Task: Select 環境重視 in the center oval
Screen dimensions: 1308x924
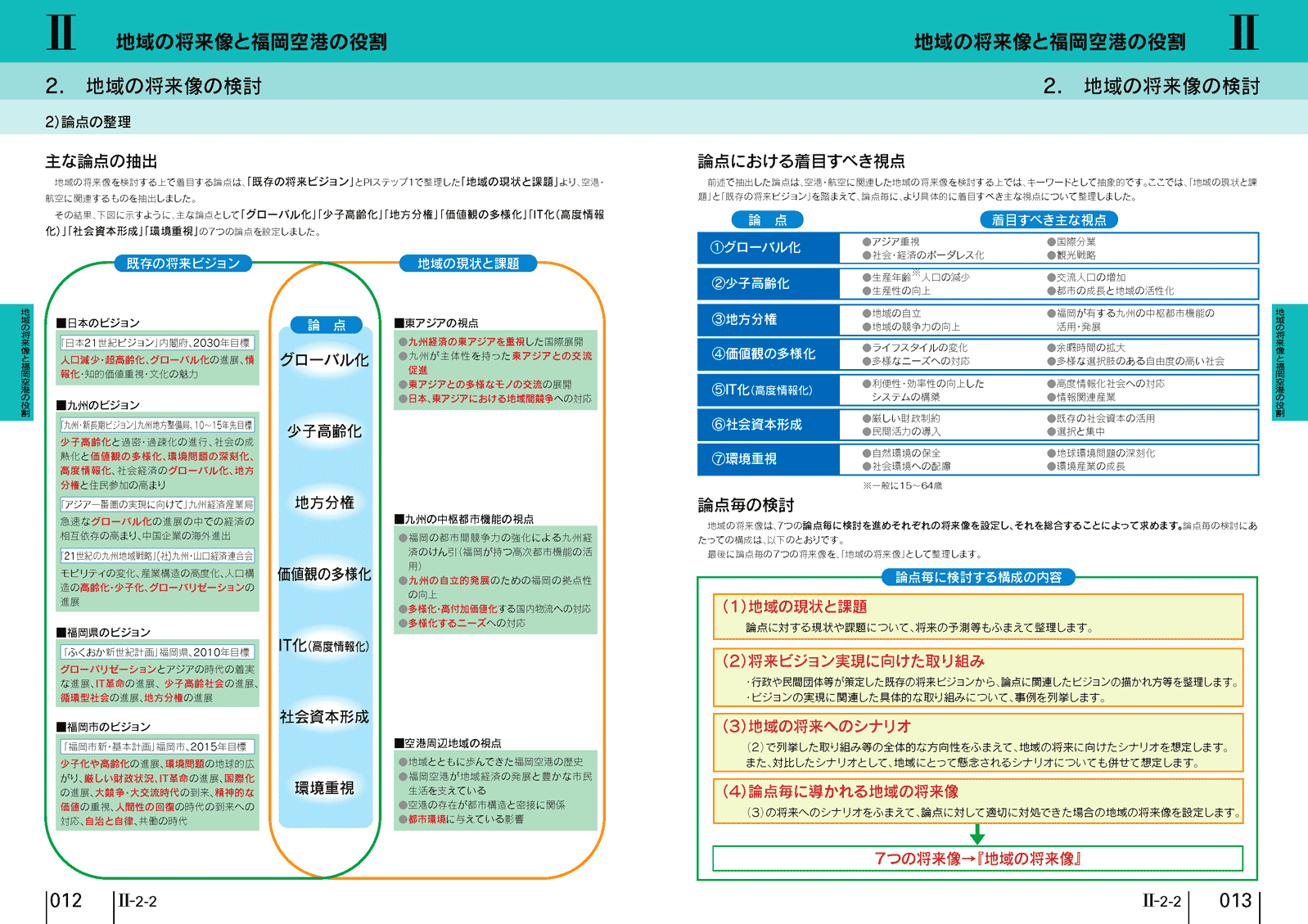Action: (325, 788)
